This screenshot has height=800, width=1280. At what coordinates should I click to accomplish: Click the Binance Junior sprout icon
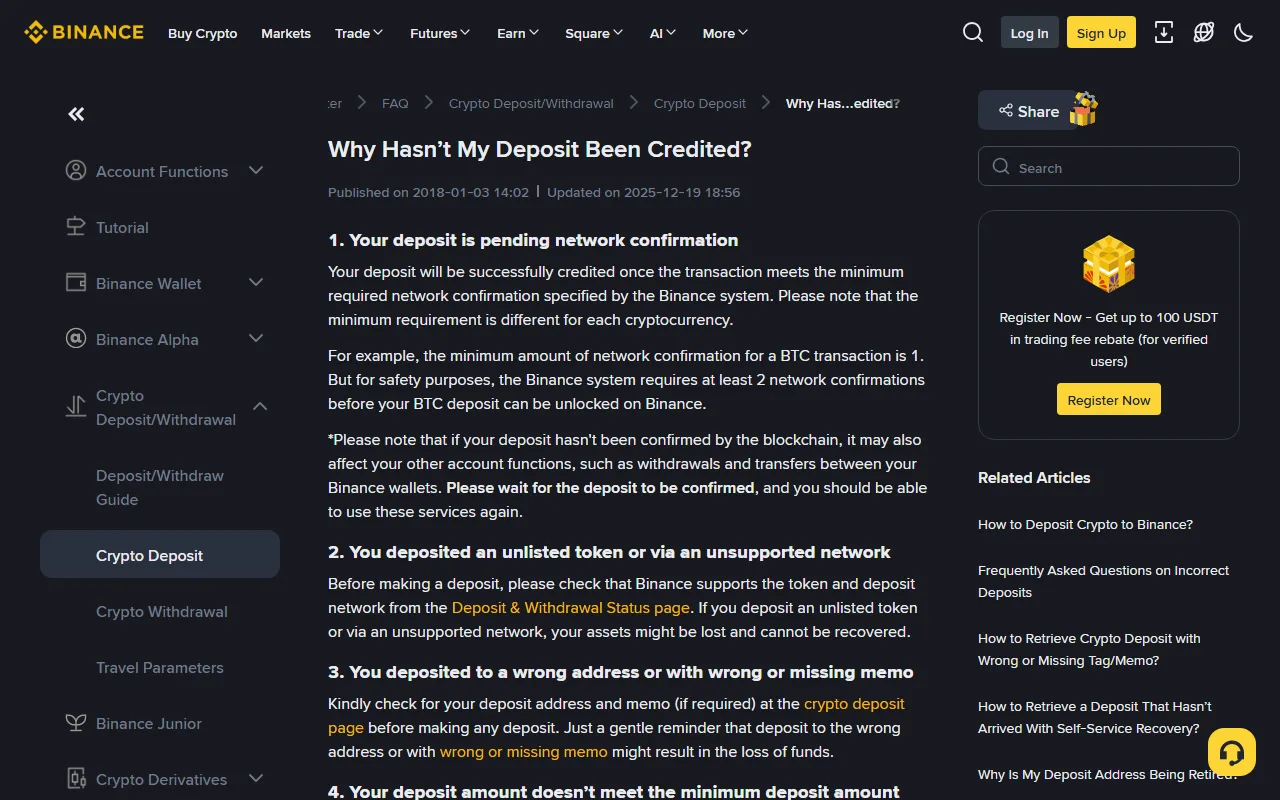click(x=76, y=722)
